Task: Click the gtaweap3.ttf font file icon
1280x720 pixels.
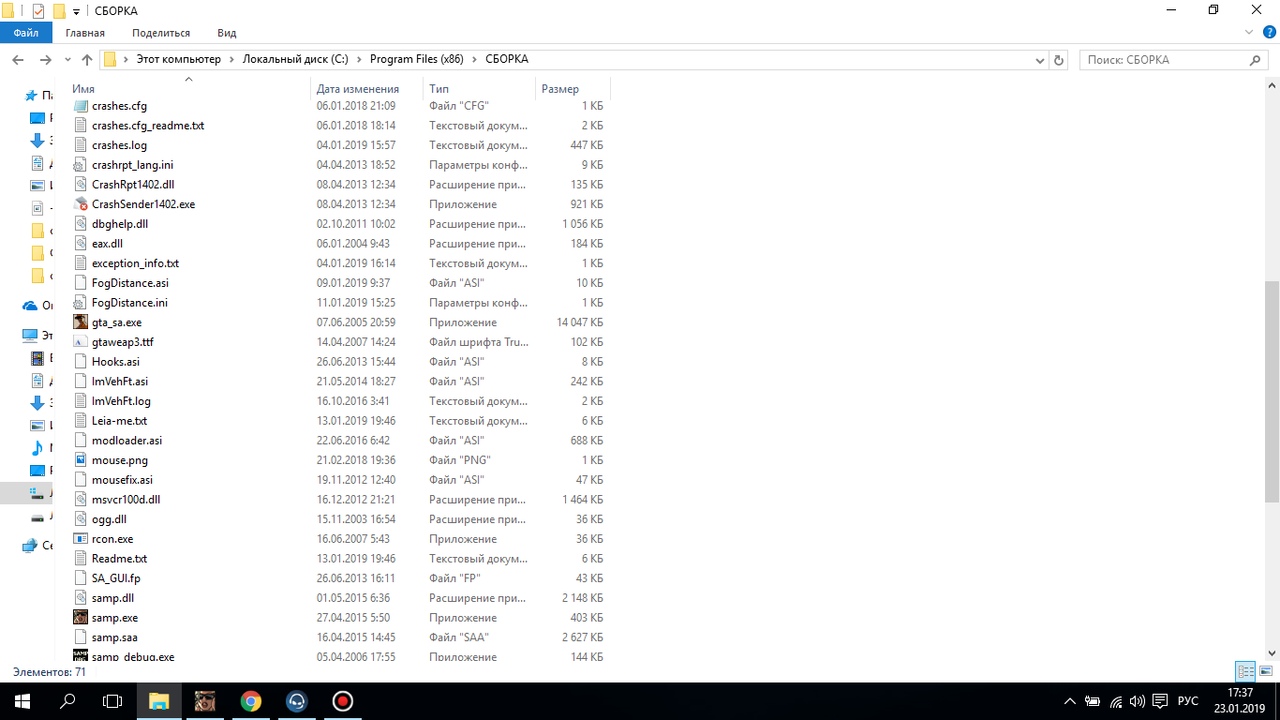Action: (81, 342)
